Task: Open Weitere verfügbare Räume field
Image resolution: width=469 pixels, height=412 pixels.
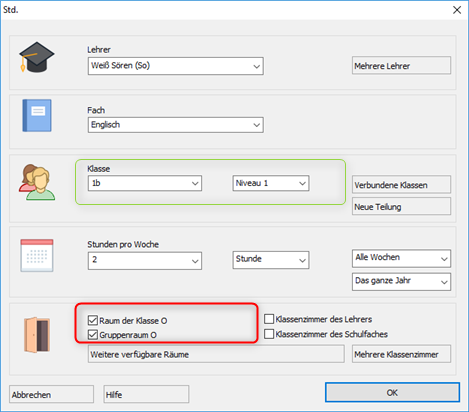Action: 216,354
